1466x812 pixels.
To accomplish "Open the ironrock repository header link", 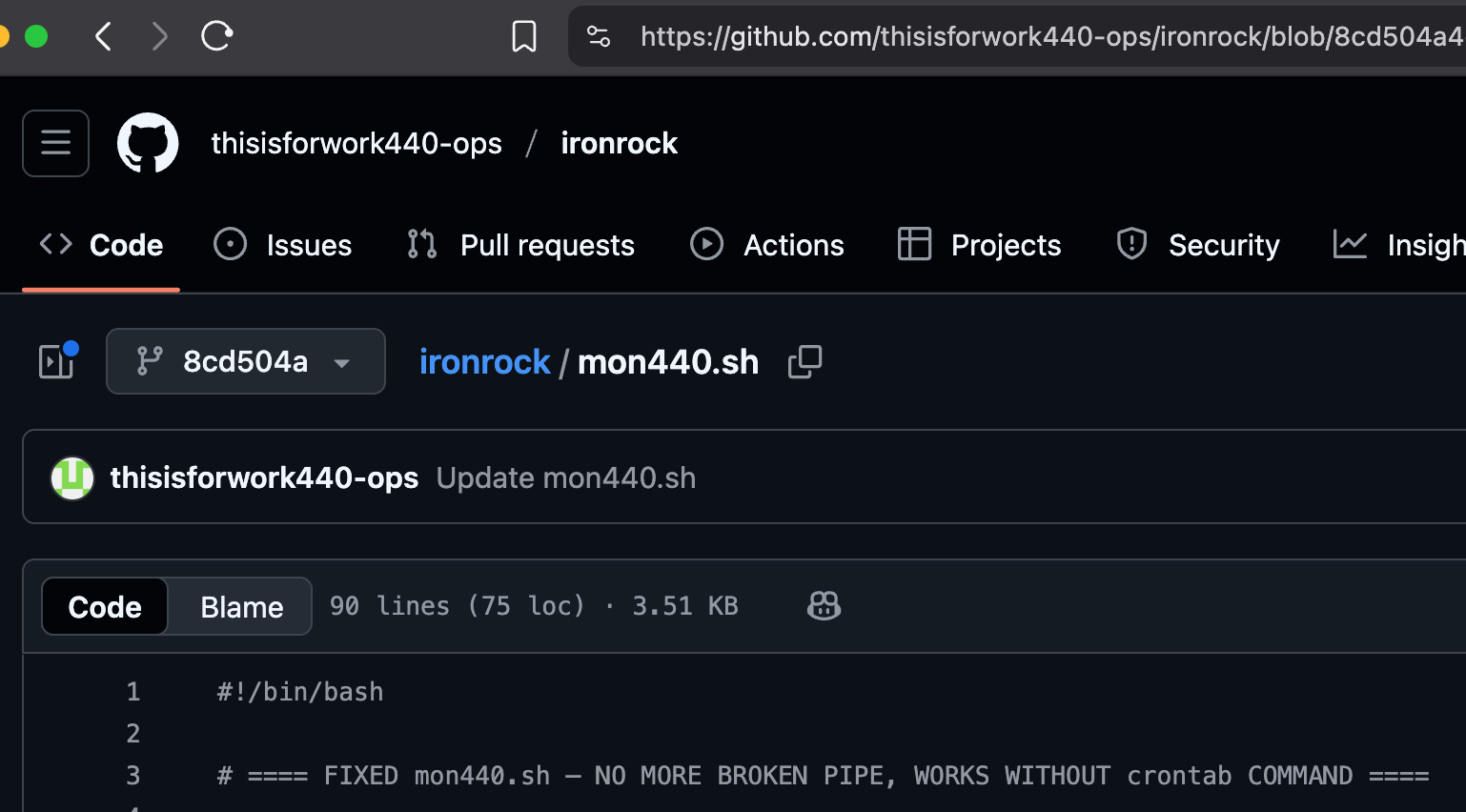I will point(619,143).
